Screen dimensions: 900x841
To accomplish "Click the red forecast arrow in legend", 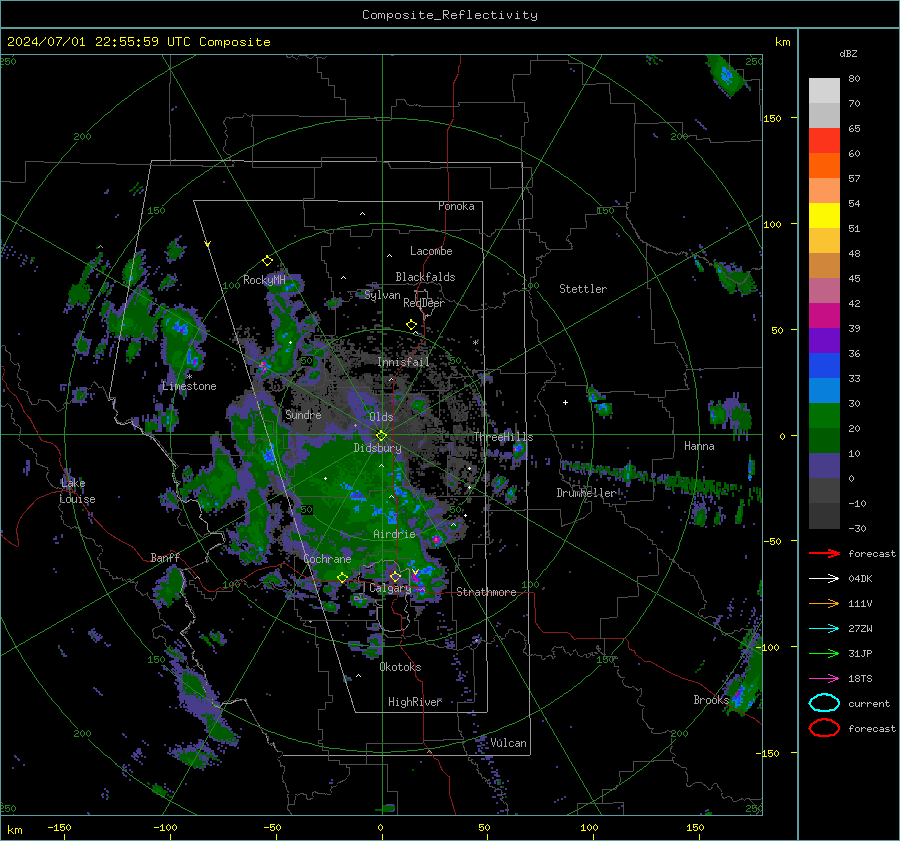I will click(824, 553).
